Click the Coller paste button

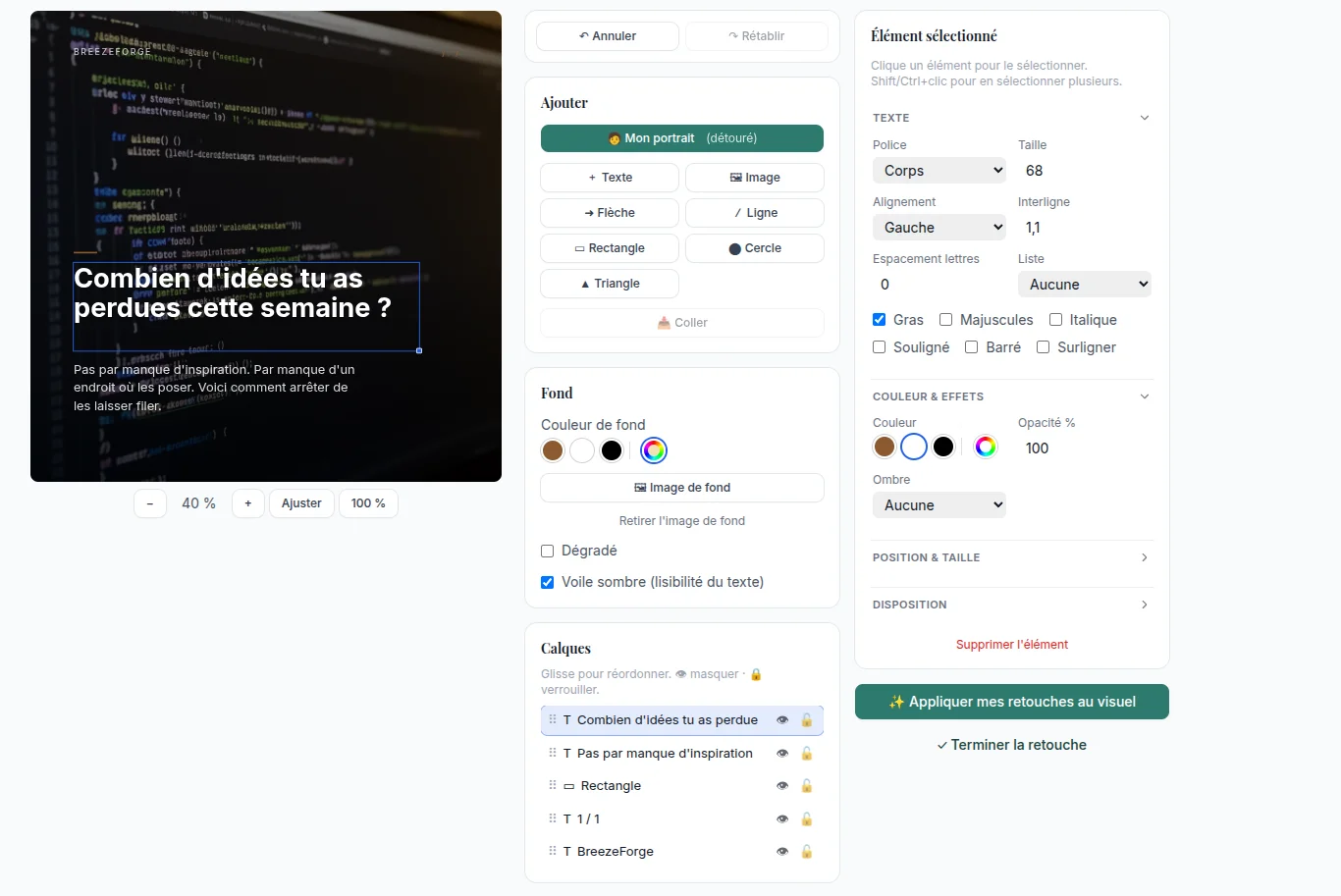click(682, 323)
